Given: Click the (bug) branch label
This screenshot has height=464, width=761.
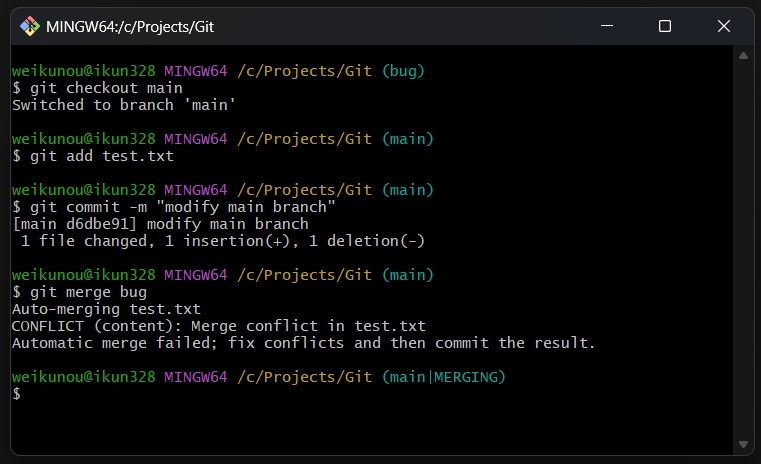Looking at the screenshot, I should [403, 71].
